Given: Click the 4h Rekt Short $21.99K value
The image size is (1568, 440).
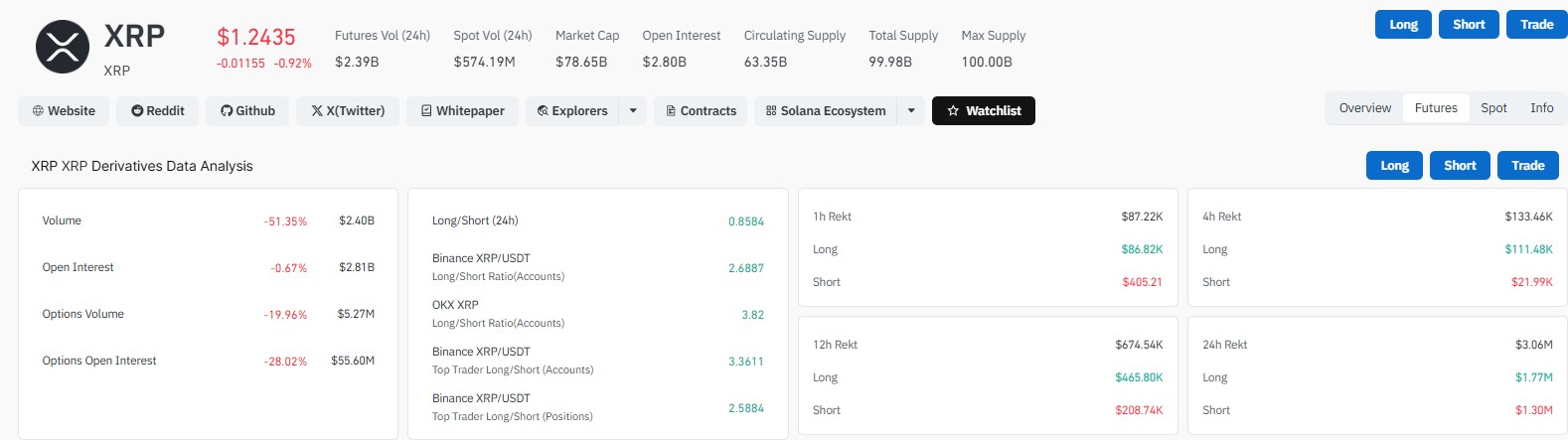Looking at the screenshot, I should [x=1532, y=282].
